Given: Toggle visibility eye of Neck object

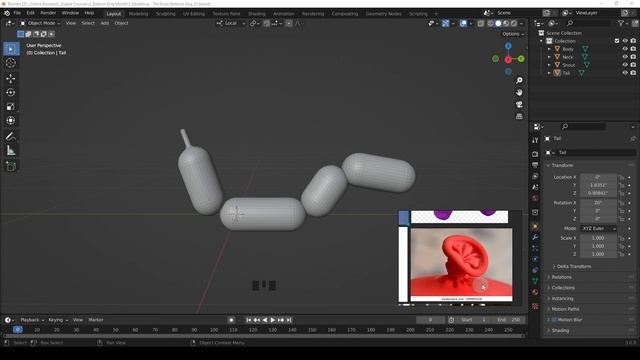Looking at the screenshot, I should (x=625, y=57).
